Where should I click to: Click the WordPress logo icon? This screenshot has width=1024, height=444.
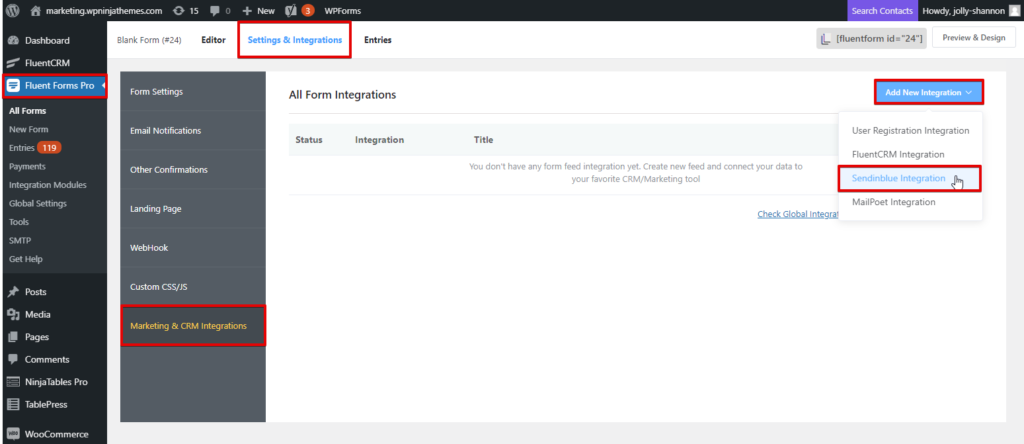[x=12, y=10]
